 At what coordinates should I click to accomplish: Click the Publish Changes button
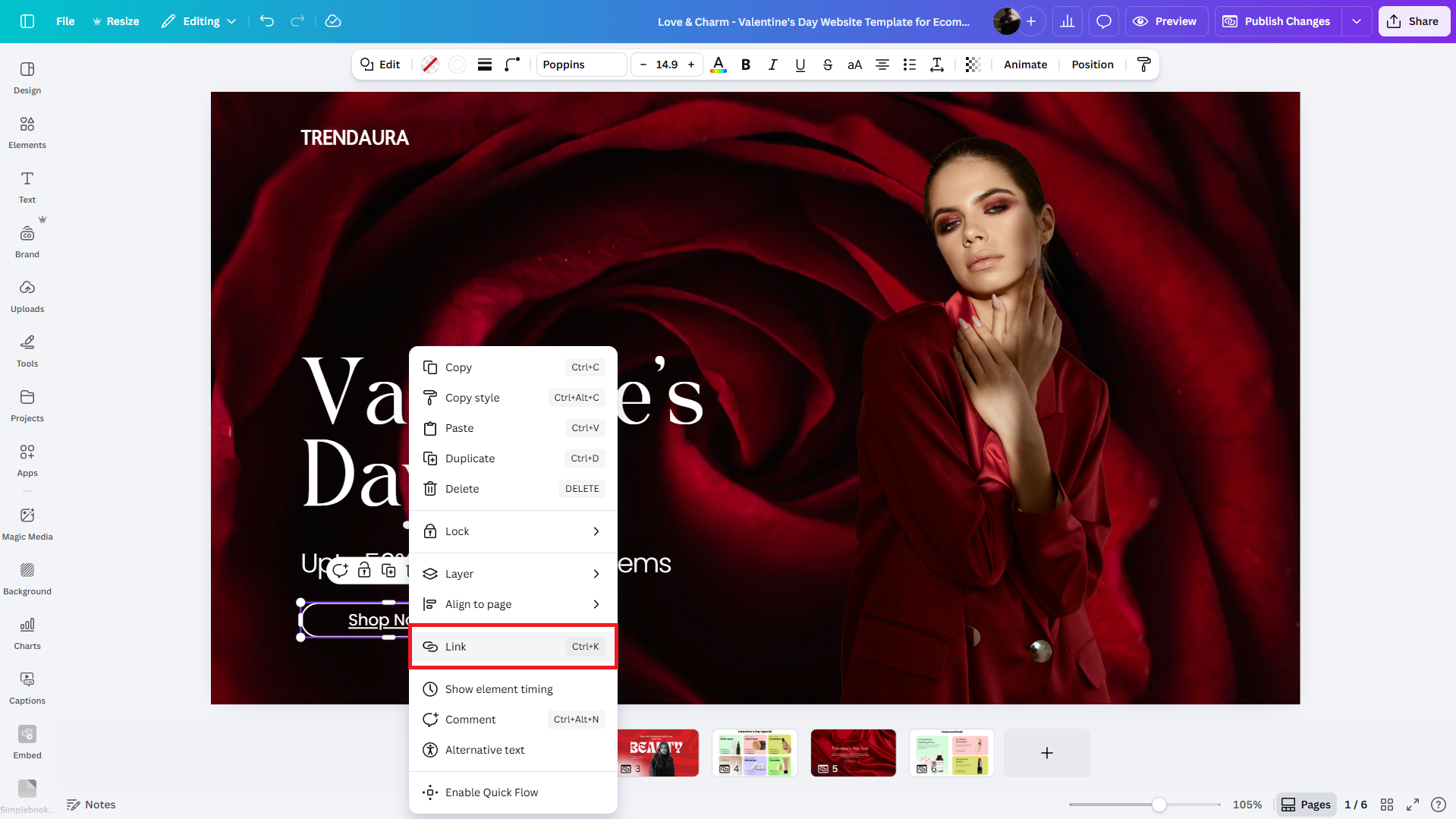pyautogui.click(x=1275, y=21)
